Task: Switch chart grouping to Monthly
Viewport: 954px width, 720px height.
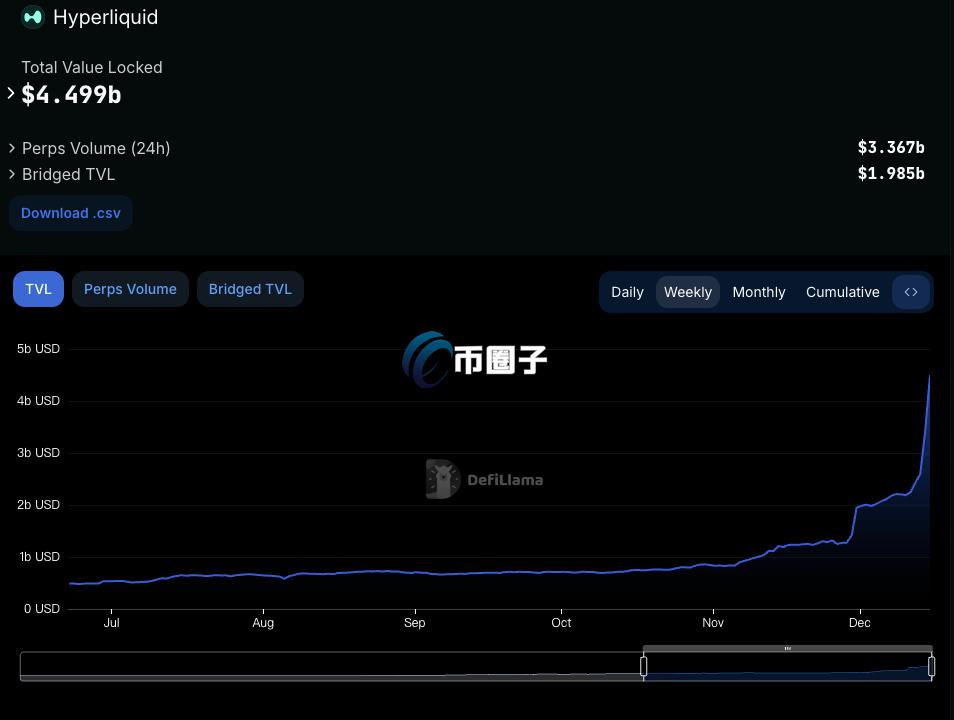Action: pos(759,292)
